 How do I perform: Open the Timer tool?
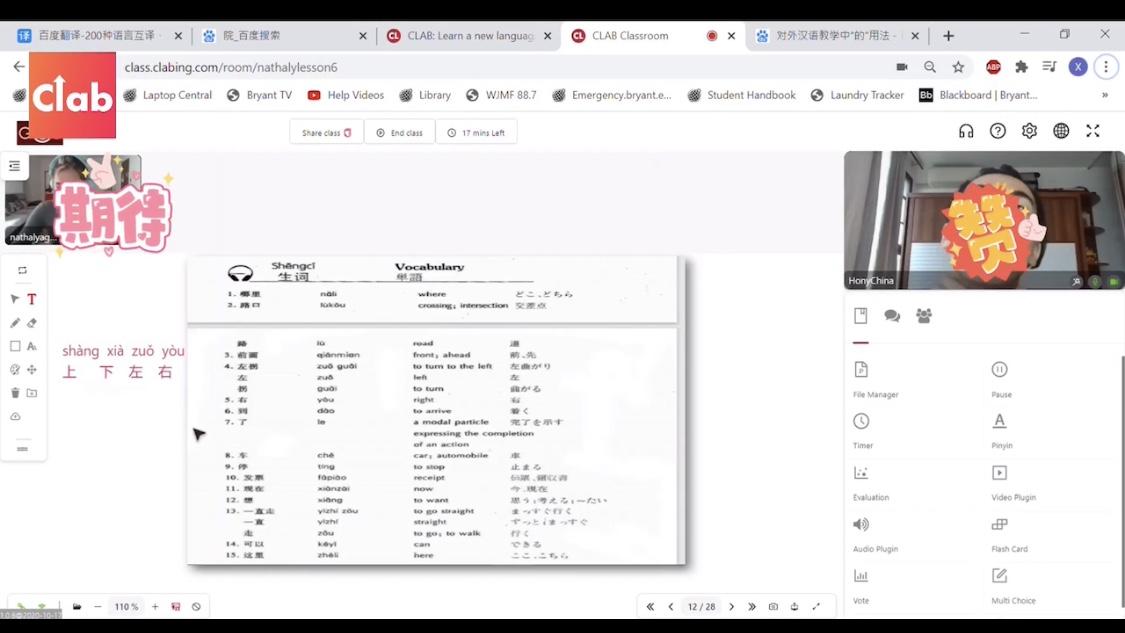[x=861, y=422]
